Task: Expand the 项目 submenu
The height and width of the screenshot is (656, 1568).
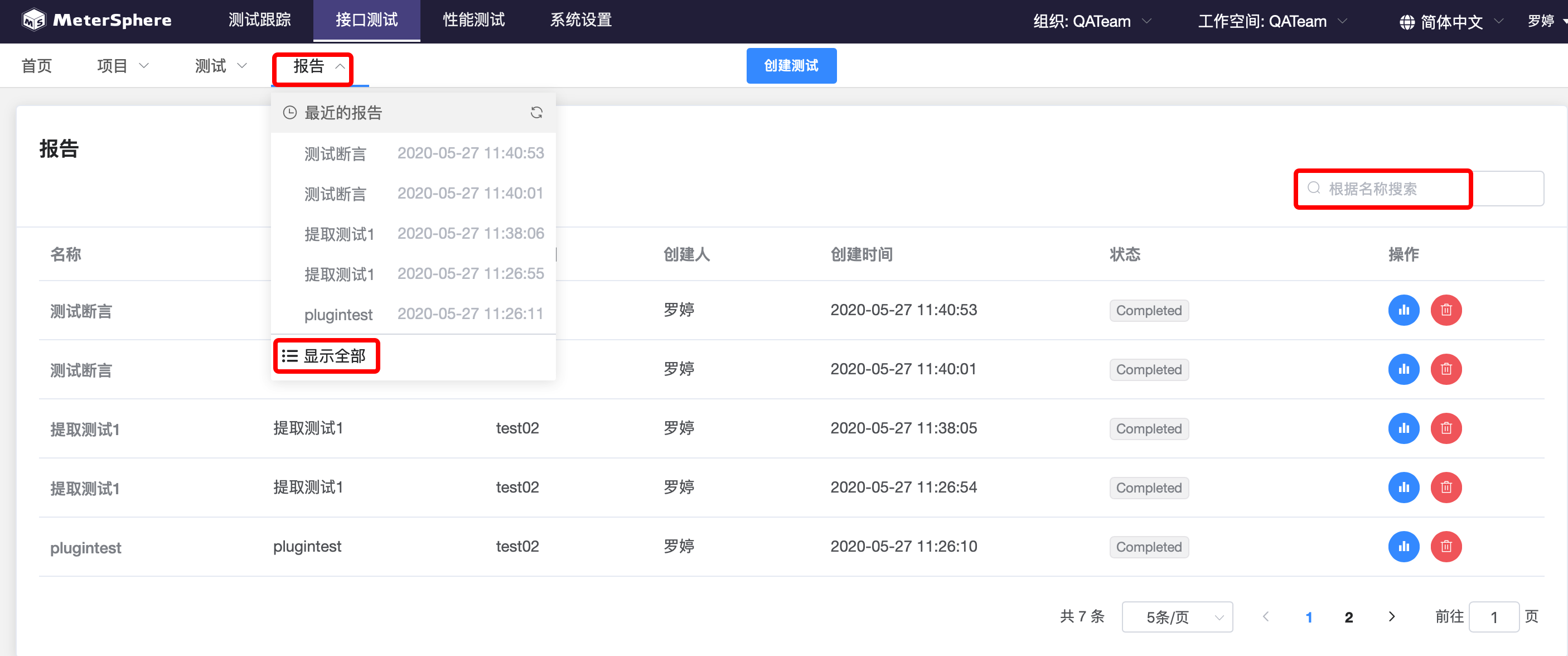Action: (122, 66)
